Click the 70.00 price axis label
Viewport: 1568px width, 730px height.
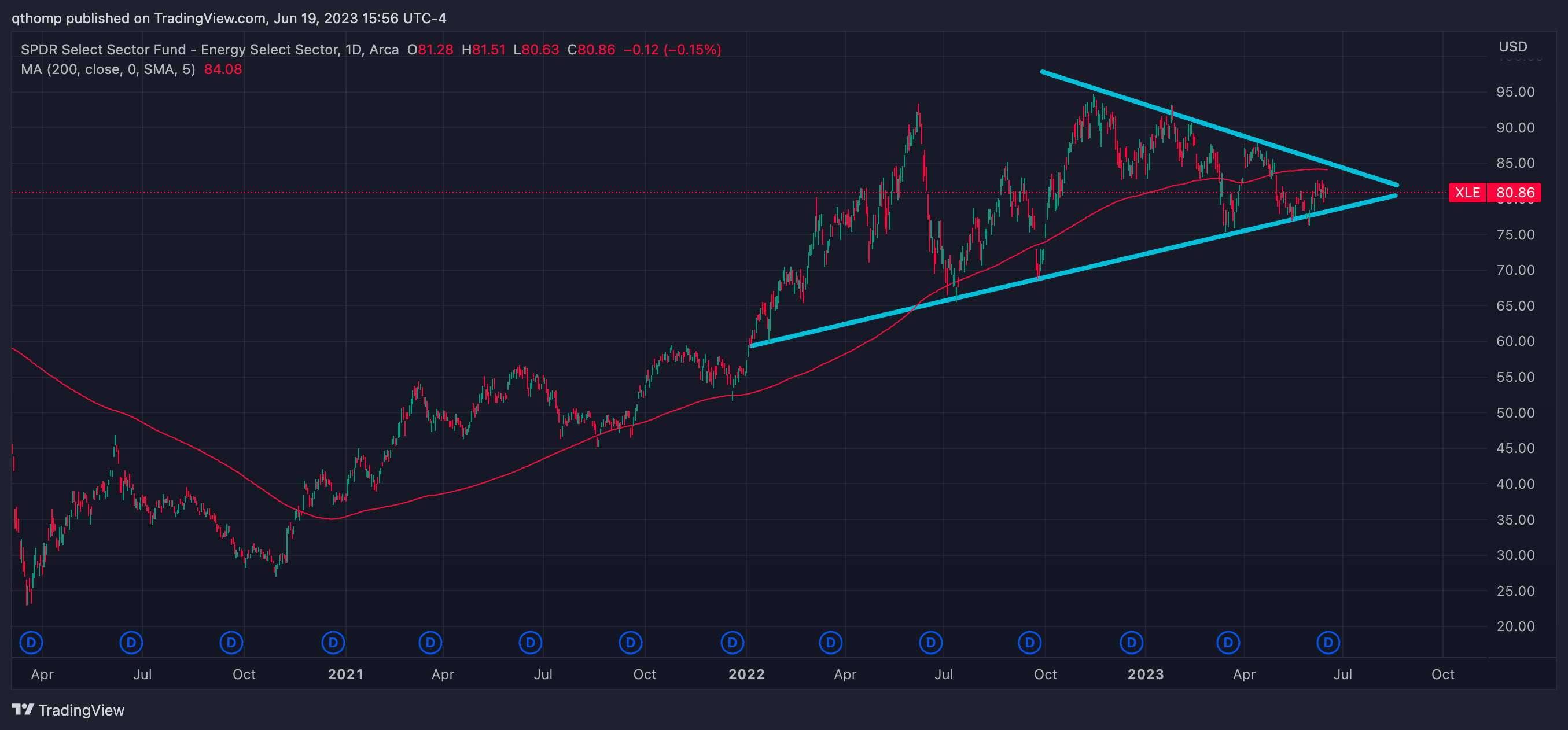(x=1516, y=270)
